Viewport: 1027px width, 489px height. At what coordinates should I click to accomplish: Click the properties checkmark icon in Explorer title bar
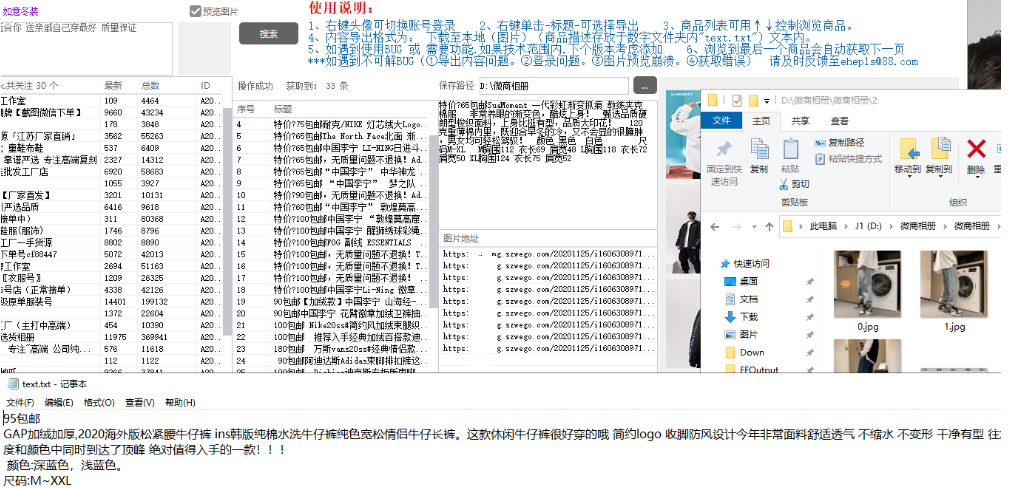736,100
